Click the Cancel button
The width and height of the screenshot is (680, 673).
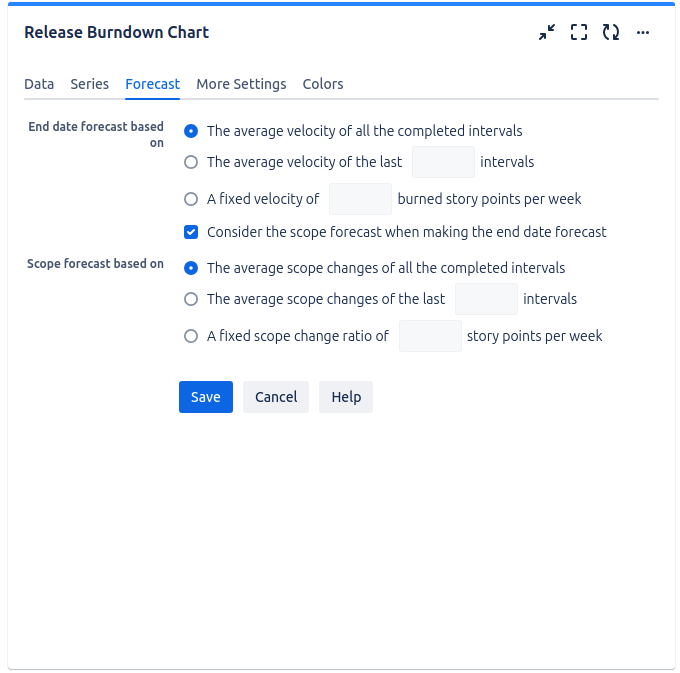point(276,397)
